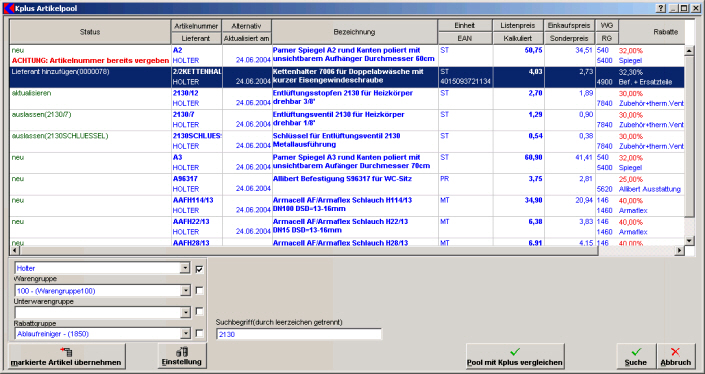Click EAN value 4015093721134
Image resolution: width=705 pixels, height=374 pixels.
tap(466, 82)
